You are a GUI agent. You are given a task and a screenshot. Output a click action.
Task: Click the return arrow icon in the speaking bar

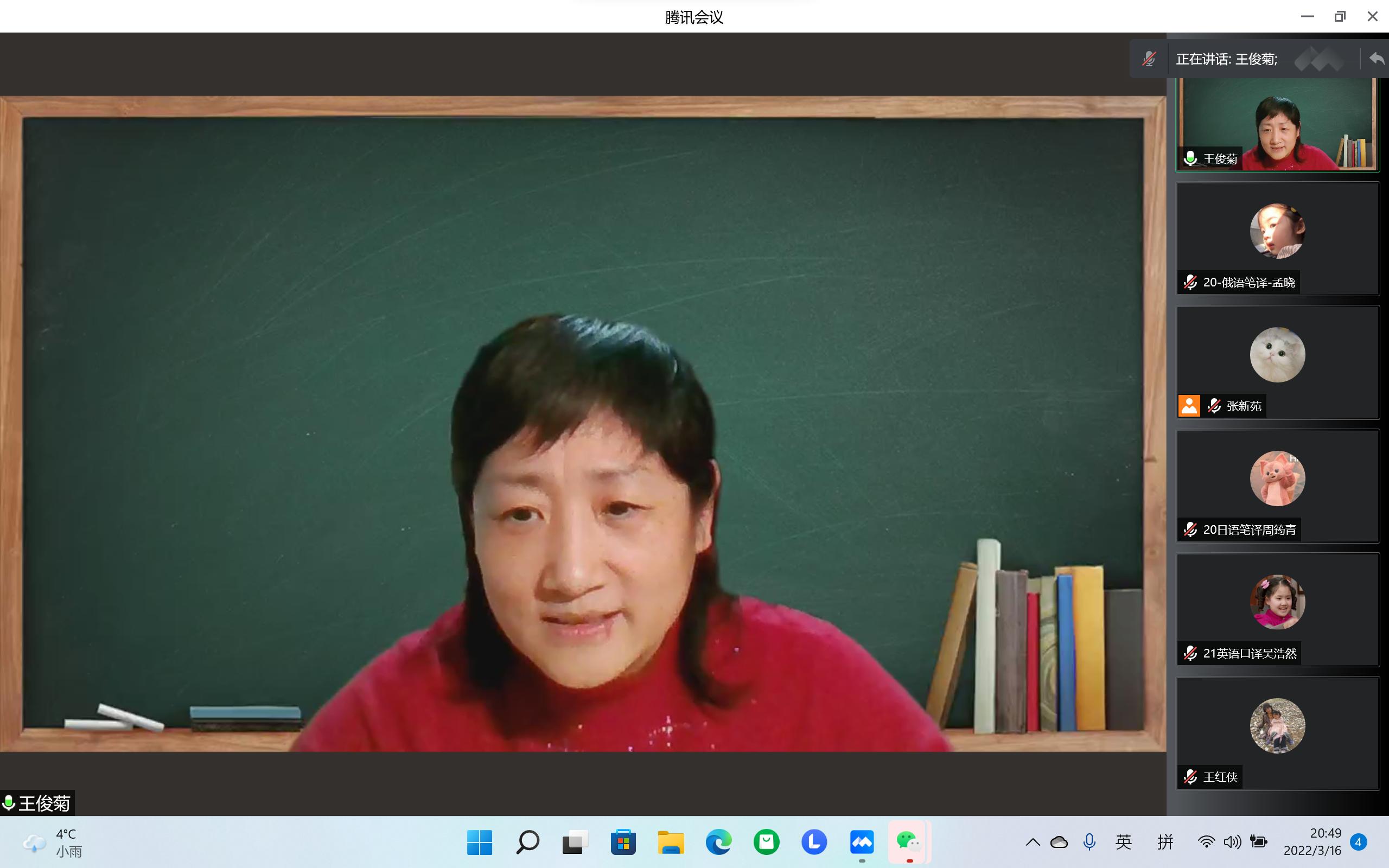[x=1377, y=59]
